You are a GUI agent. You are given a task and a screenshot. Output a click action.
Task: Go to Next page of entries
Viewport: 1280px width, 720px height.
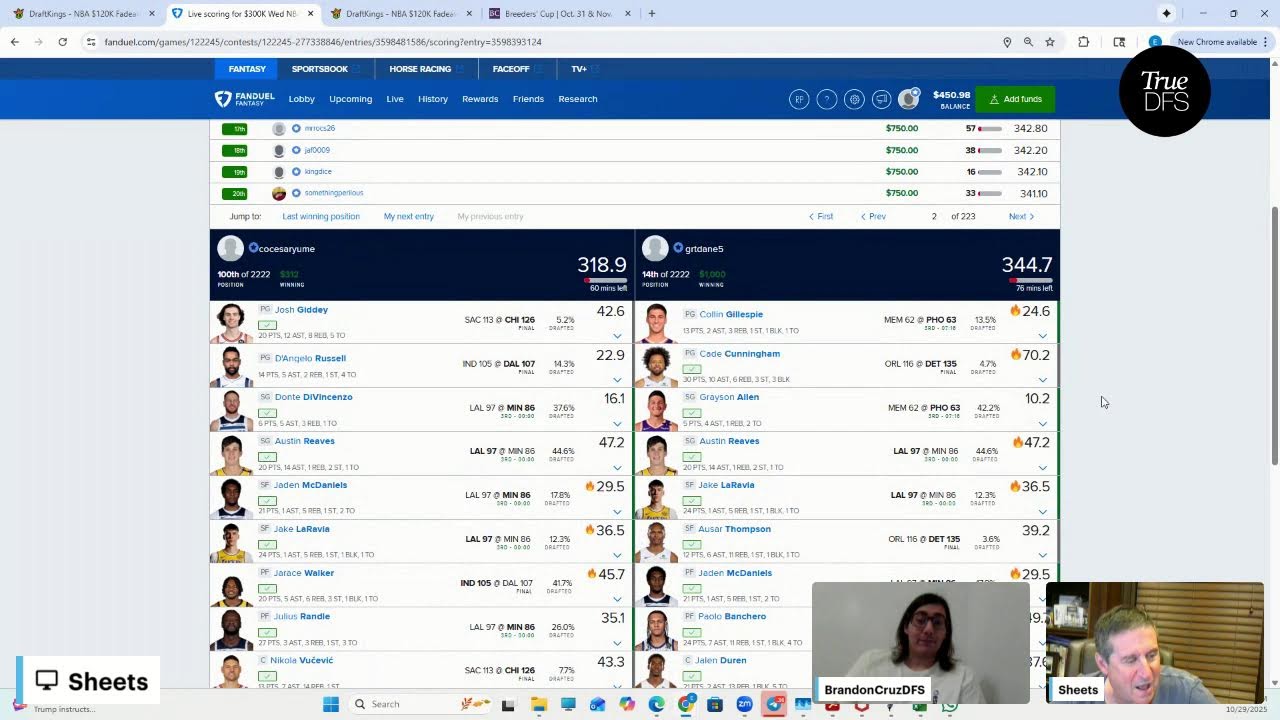pos(1021,216)
